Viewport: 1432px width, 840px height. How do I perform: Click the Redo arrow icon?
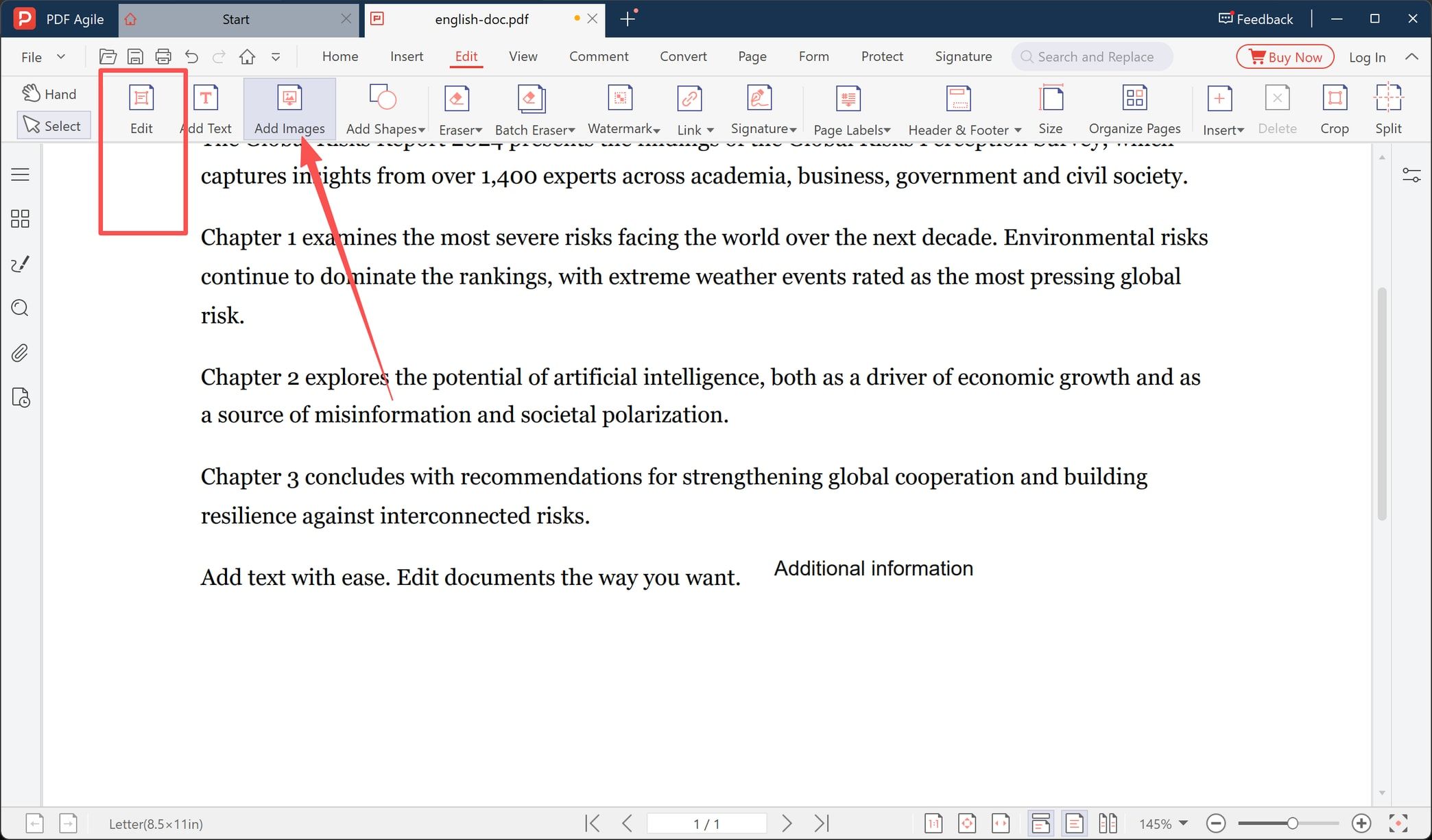pos(219,57)
